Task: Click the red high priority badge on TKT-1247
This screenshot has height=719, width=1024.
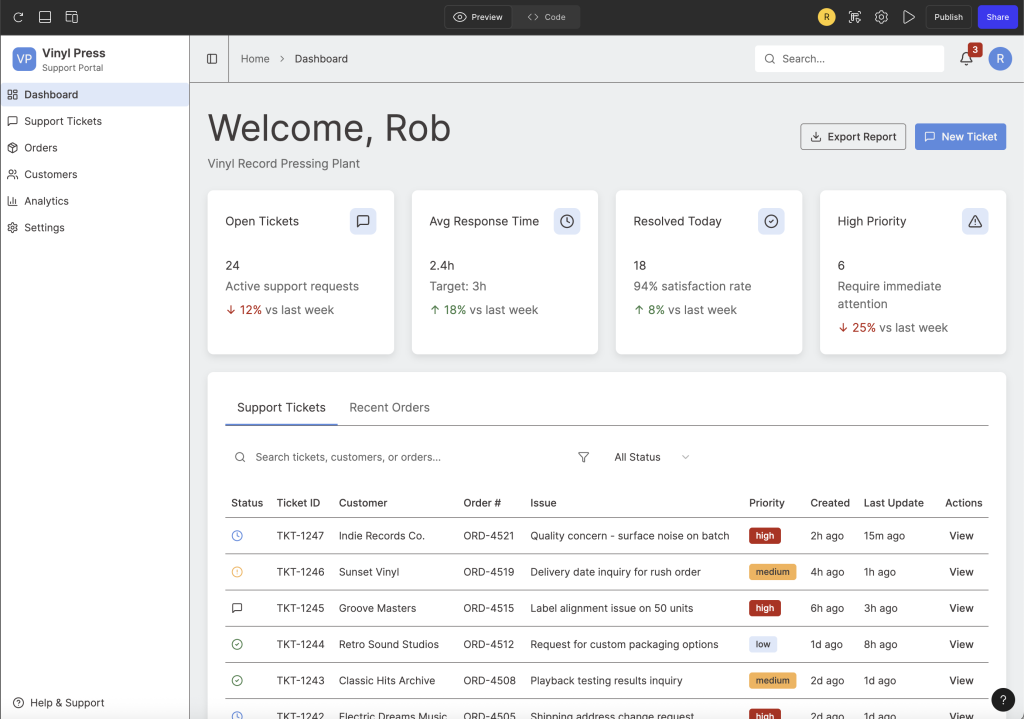Action: (x=765, y=536)
